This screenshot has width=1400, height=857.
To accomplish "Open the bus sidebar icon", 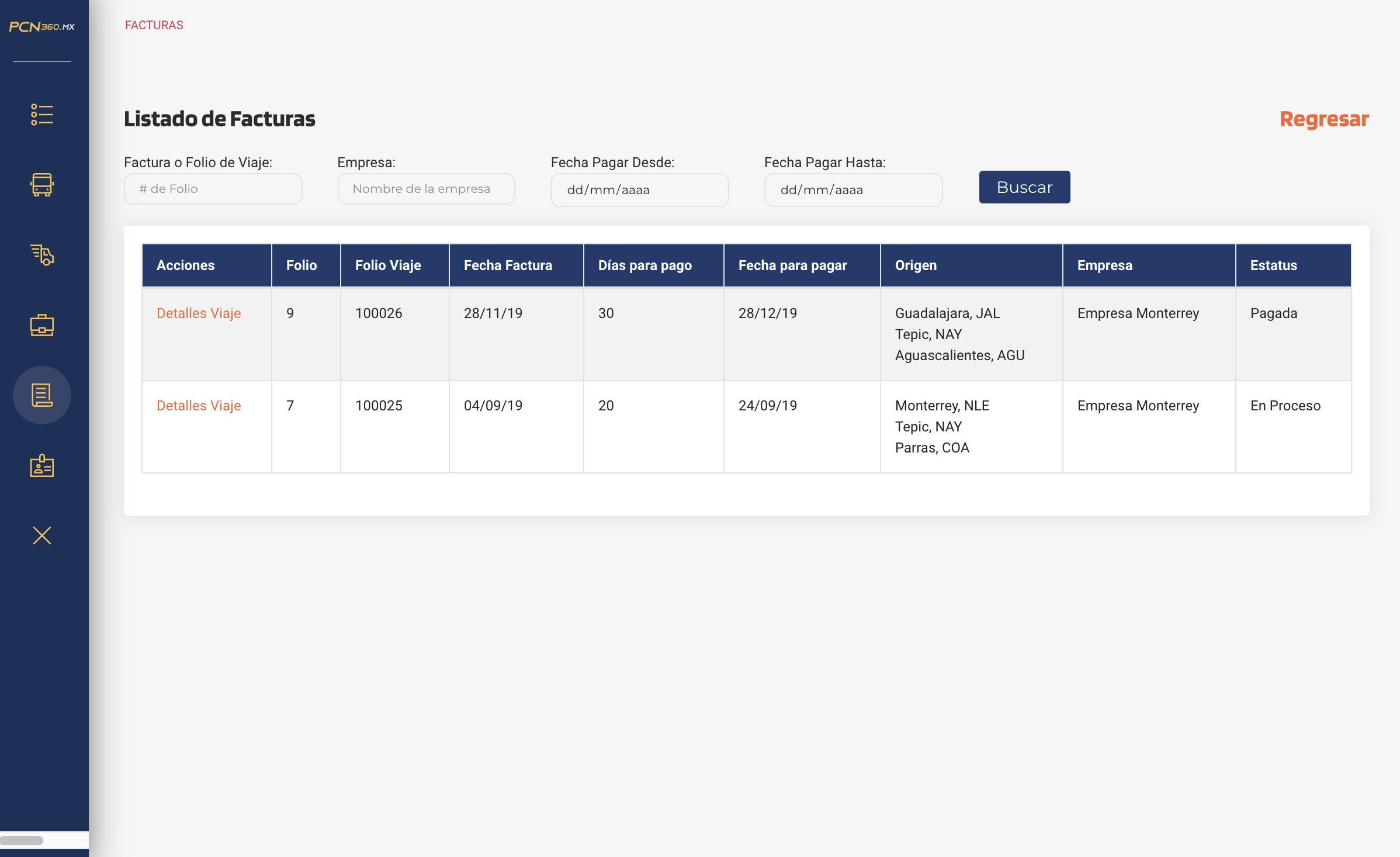I will [x=42, y=185].
